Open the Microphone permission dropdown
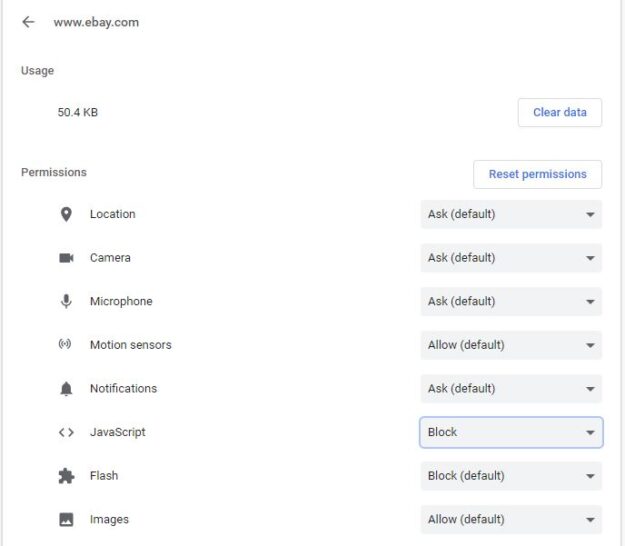 pos(511,301)
